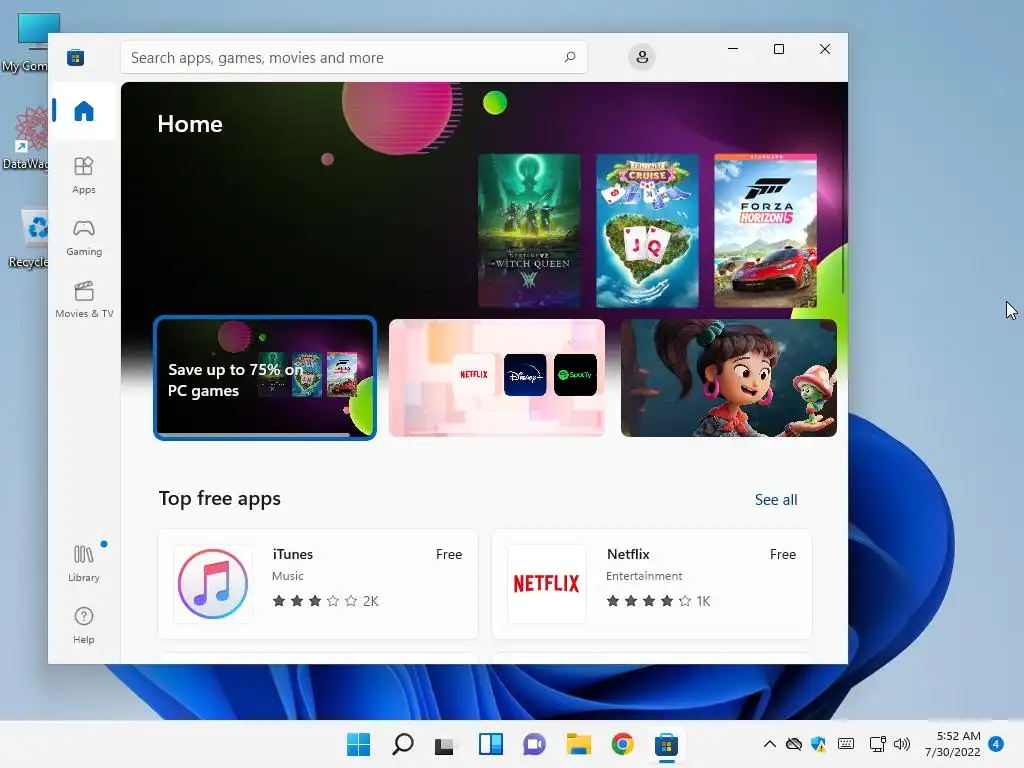
Task: Open notifications badge showing 4
Action: coord(996,744)
